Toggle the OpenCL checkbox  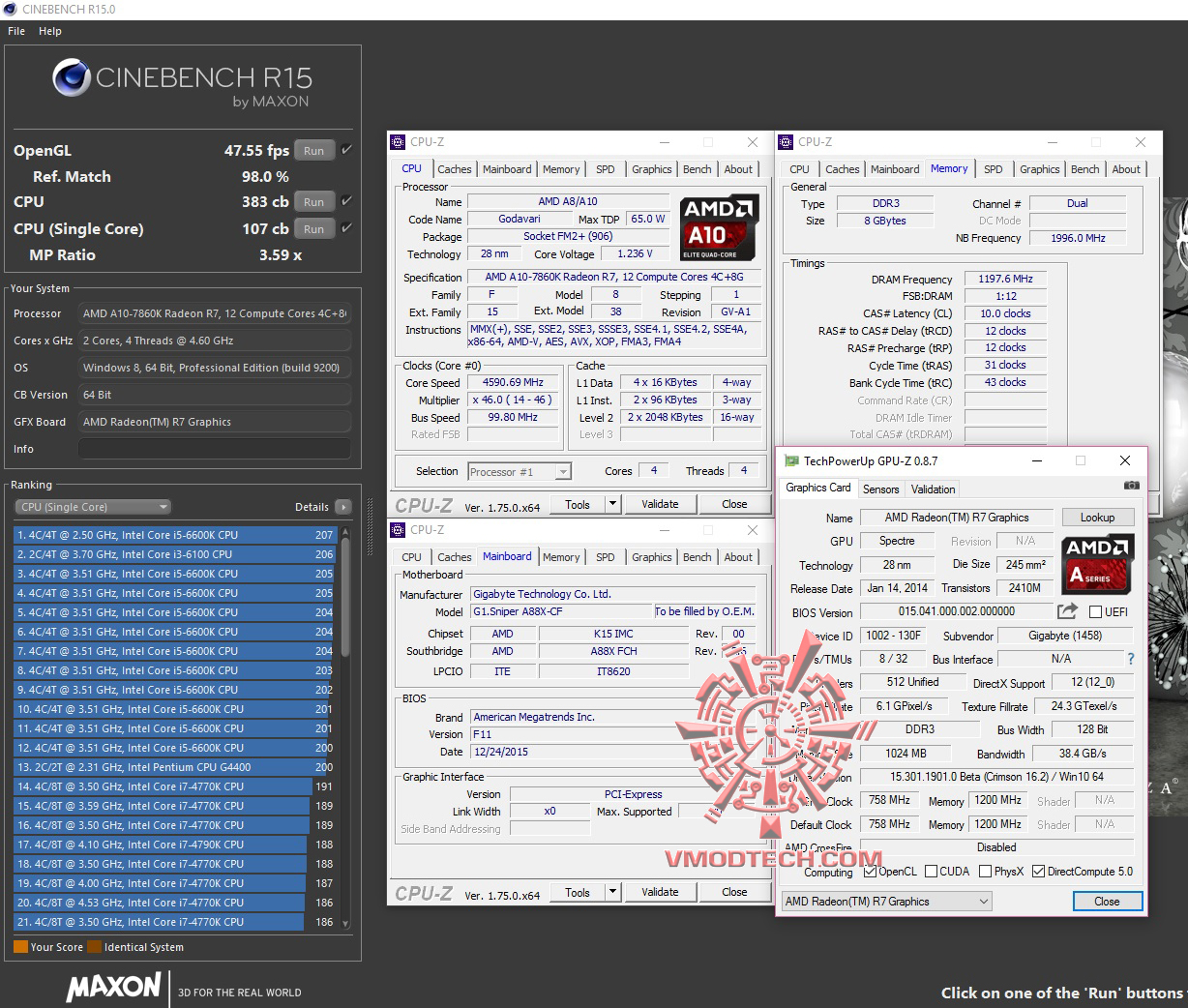click(870, 872)
